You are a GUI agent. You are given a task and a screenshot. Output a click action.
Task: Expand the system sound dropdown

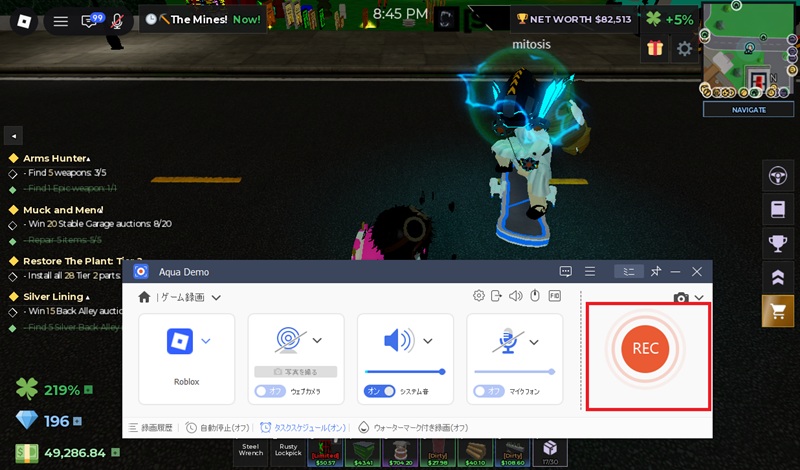428,341
